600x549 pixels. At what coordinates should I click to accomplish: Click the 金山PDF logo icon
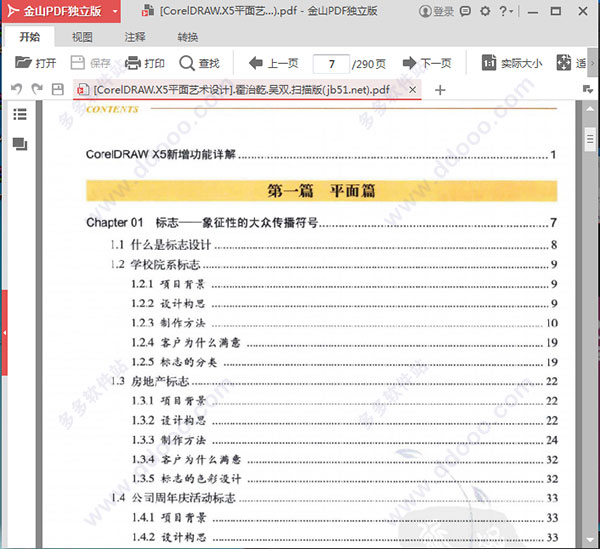(13, 11)
